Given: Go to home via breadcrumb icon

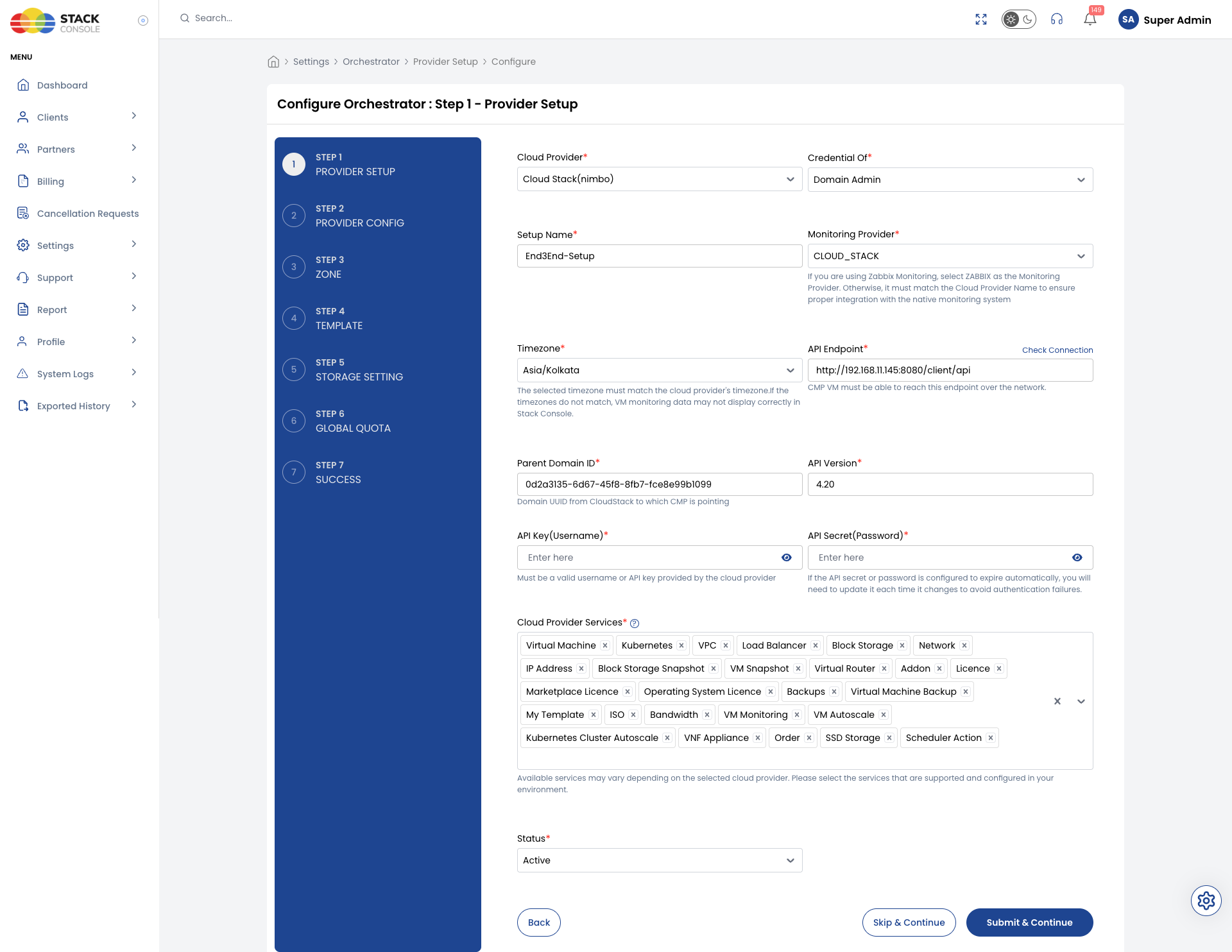Looking at the screenshot, I should [273, 62].
